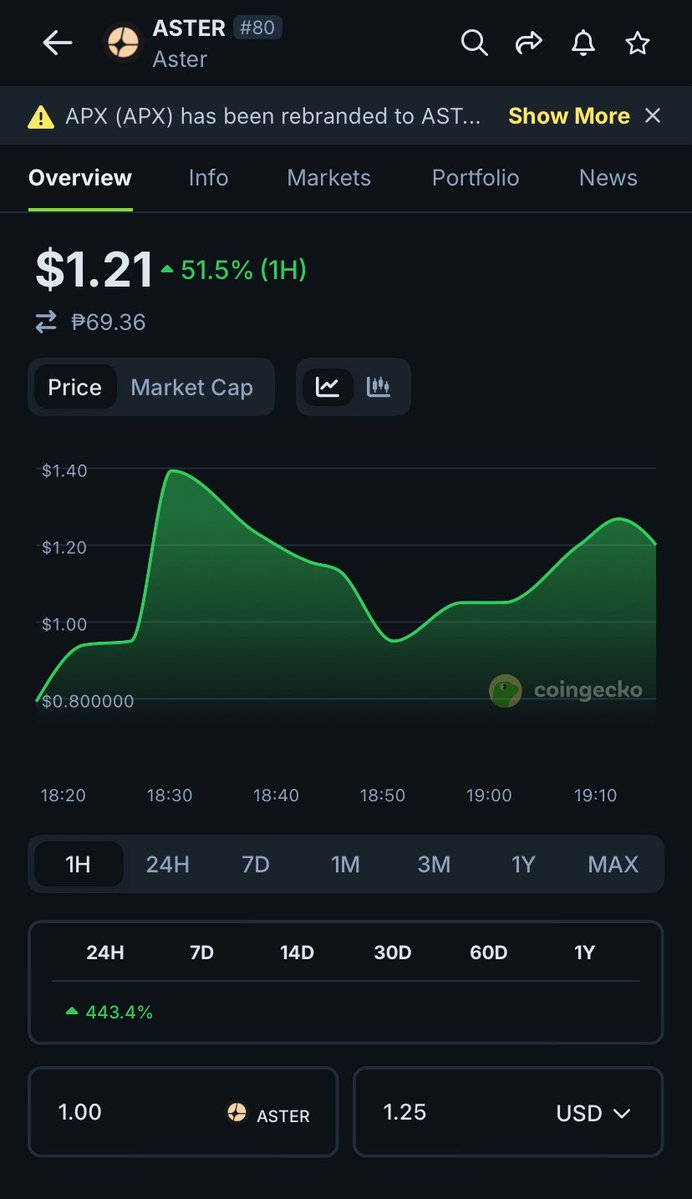Set a price alert bell
Viewport: 692px width, 1199px height.
pos(583,43)
